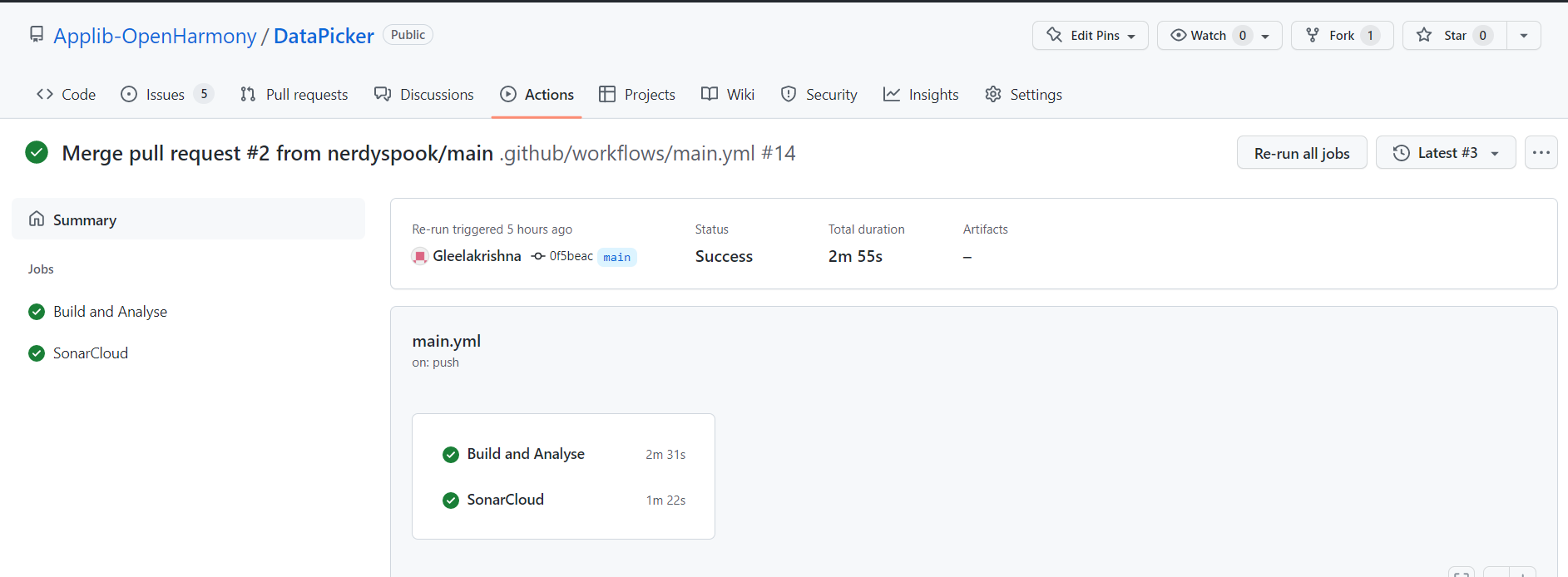1568x577 pixels.
Task: Open the DataPicker repository link
Action: 324,36
